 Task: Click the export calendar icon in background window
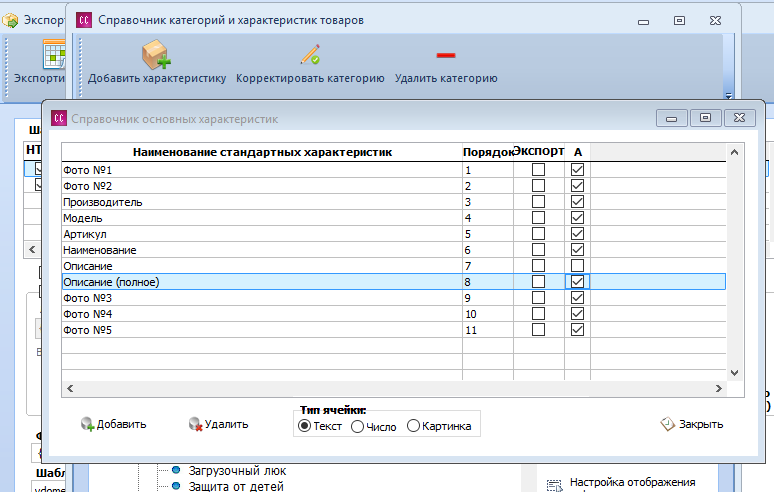click(54, 54)
